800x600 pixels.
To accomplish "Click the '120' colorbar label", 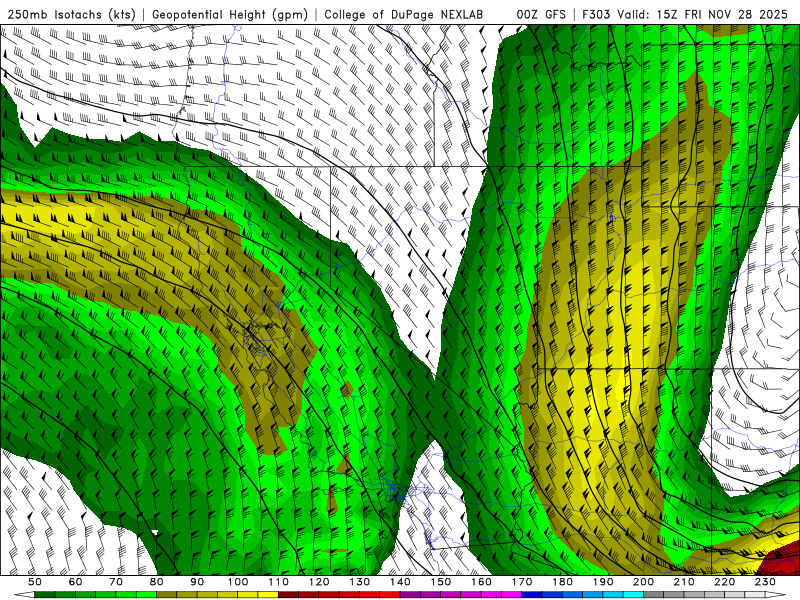I will 319,582.
